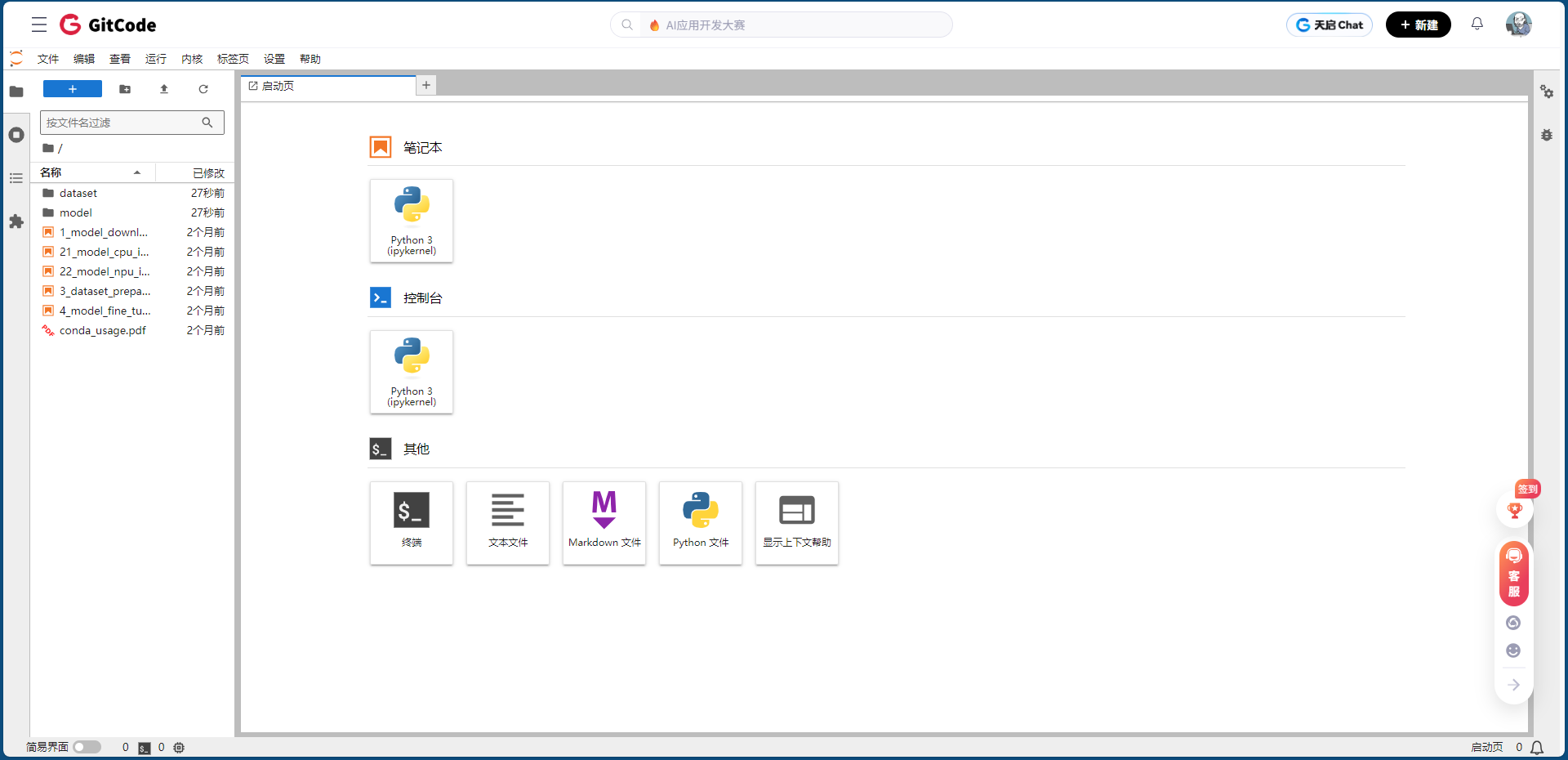Open the 帮助 menu
The height and width of the screenshot is (760, 1568).
coord(310,59)
